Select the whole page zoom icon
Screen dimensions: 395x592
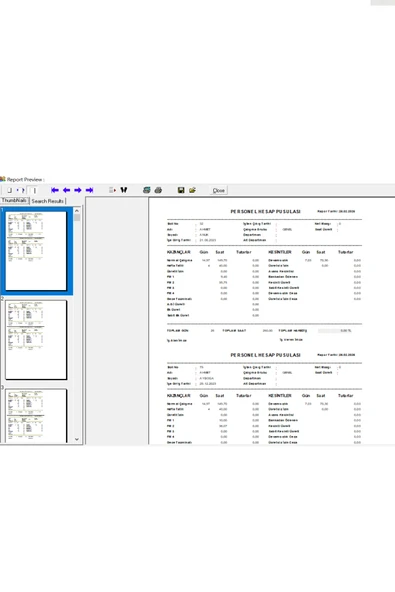click(x=10, y=190)
